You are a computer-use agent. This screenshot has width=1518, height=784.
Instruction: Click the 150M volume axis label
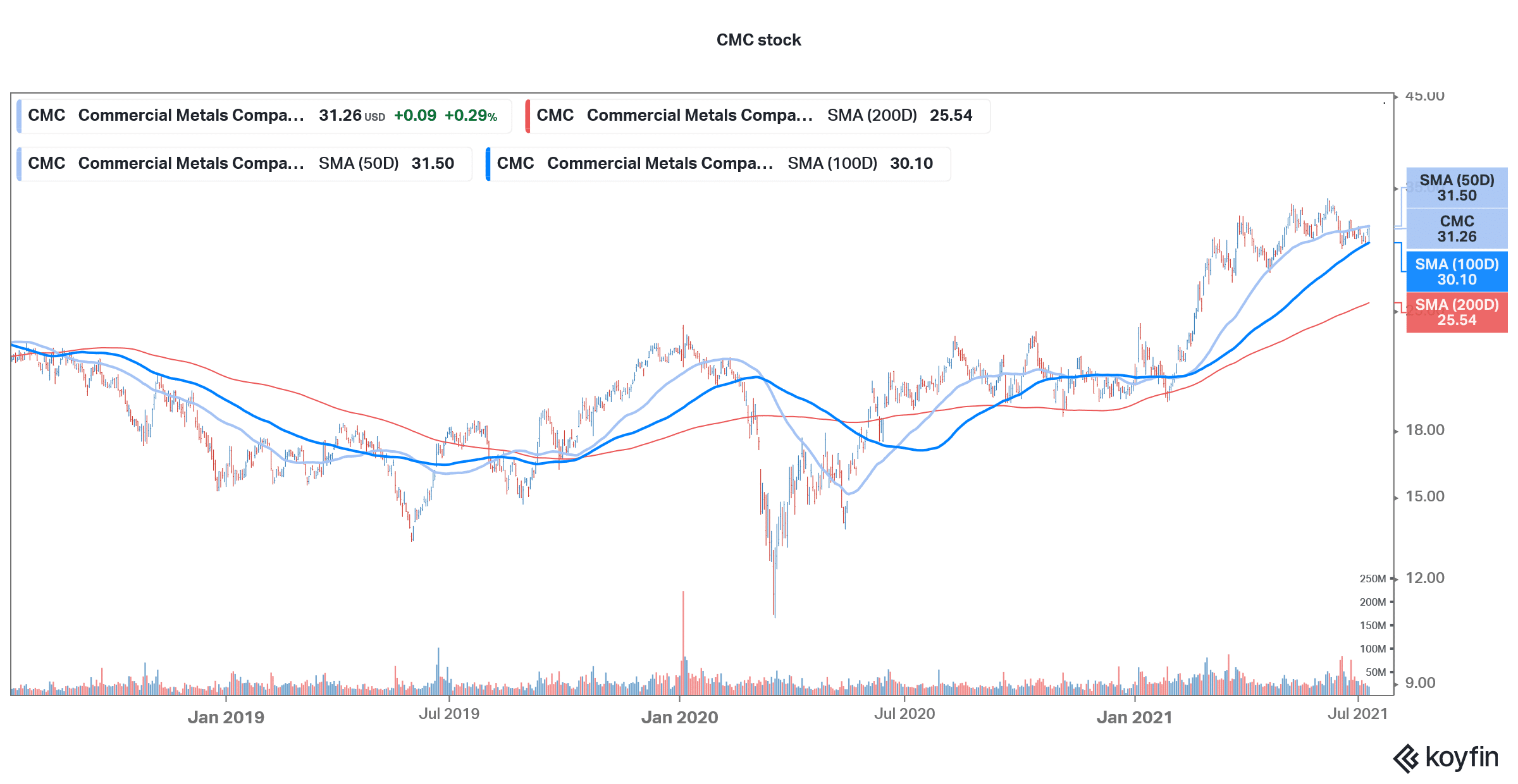tap(1373, 625)
